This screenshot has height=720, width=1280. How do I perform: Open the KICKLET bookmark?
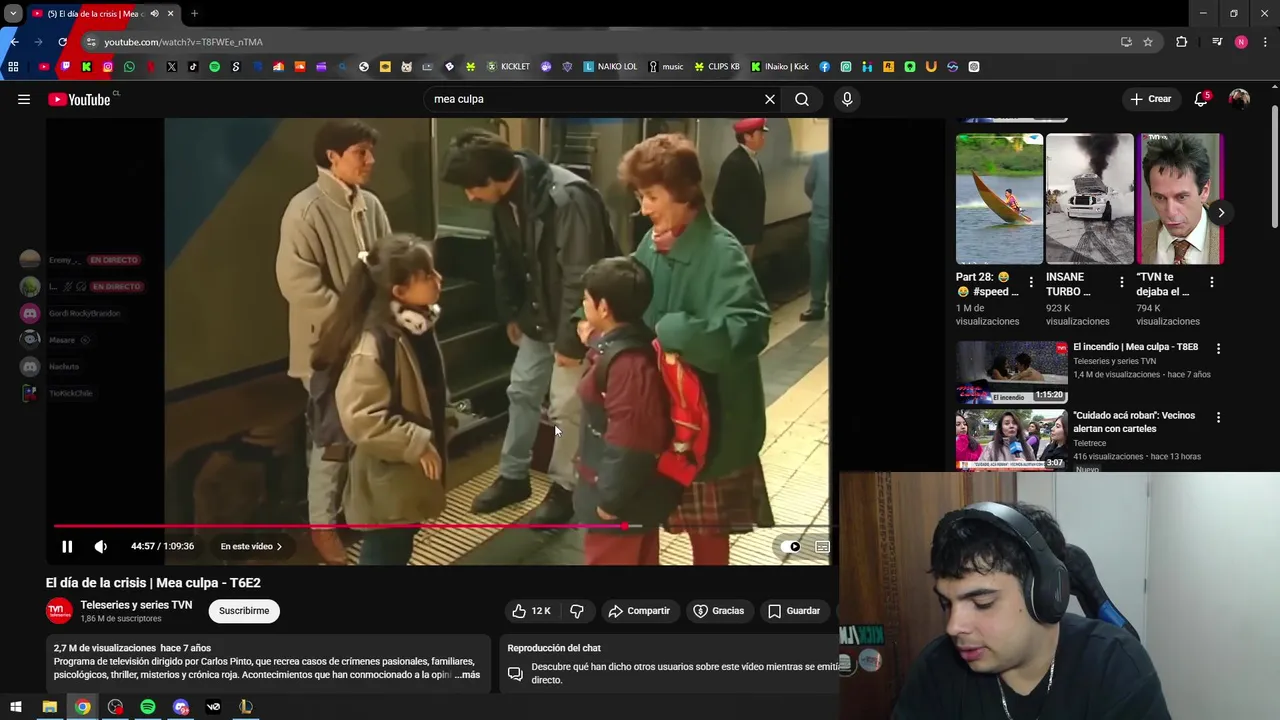[508, 67]
